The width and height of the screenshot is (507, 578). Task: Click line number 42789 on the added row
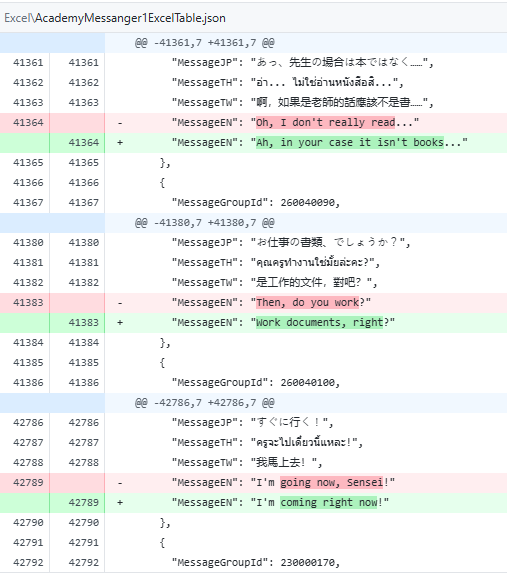(x=83, y=502)
